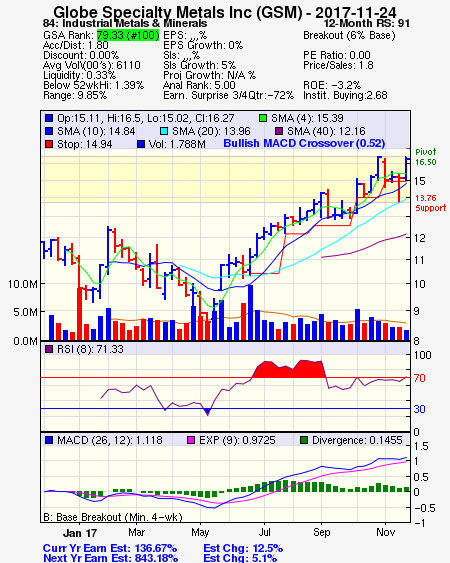Click the magenta EXP (9) legend square

pyautogui.click(x=191, y=440)
